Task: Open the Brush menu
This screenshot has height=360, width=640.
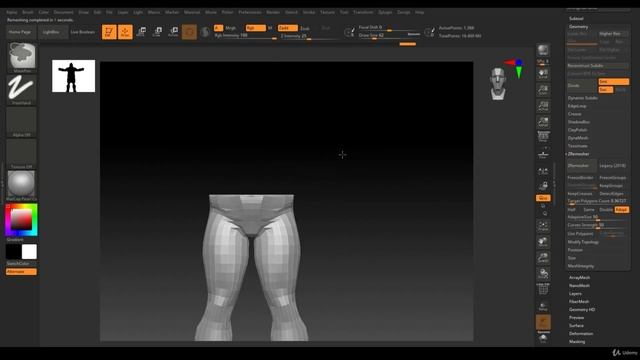Action: click(28, 12)
